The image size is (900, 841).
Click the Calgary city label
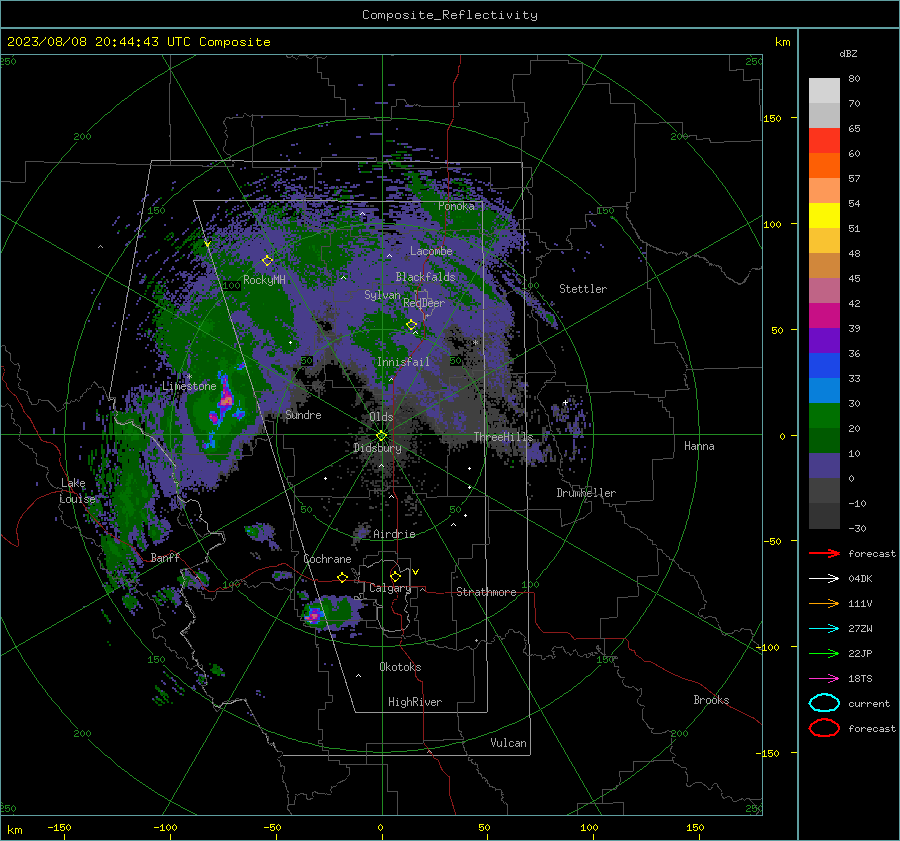point(390,588)
